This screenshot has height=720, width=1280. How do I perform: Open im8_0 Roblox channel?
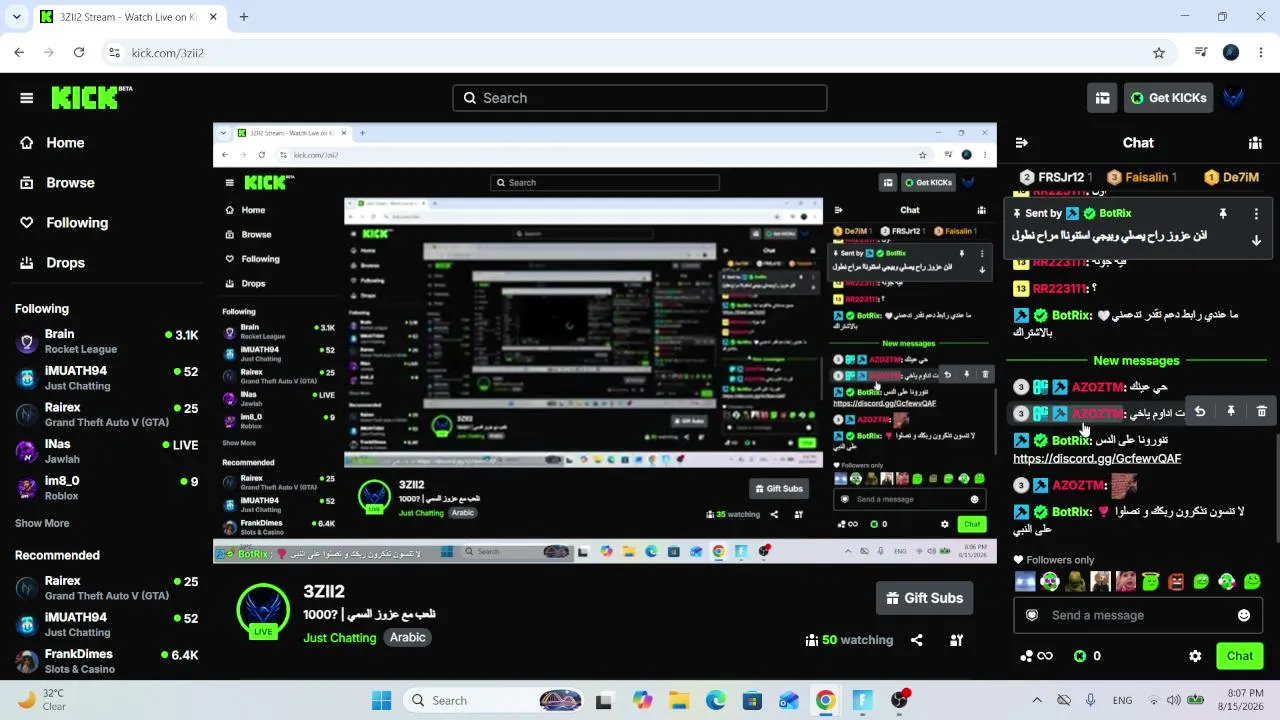pos(107,488)
